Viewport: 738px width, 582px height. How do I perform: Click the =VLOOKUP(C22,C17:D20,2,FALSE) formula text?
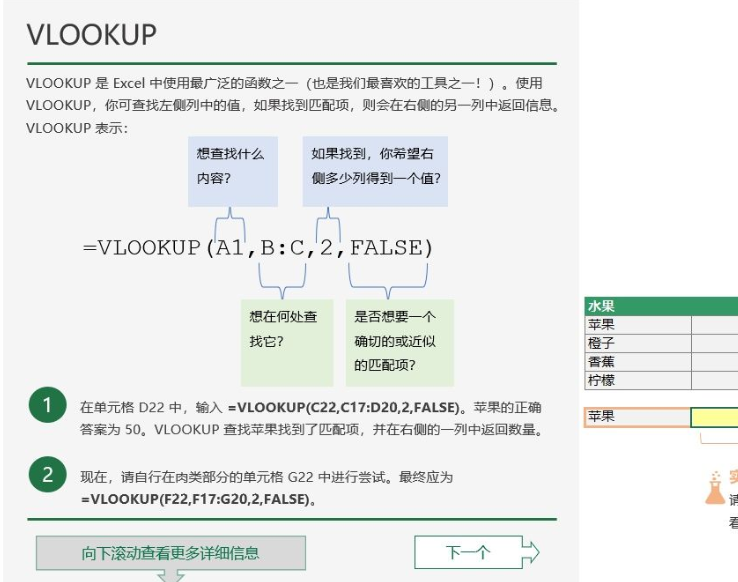(344, 407)
